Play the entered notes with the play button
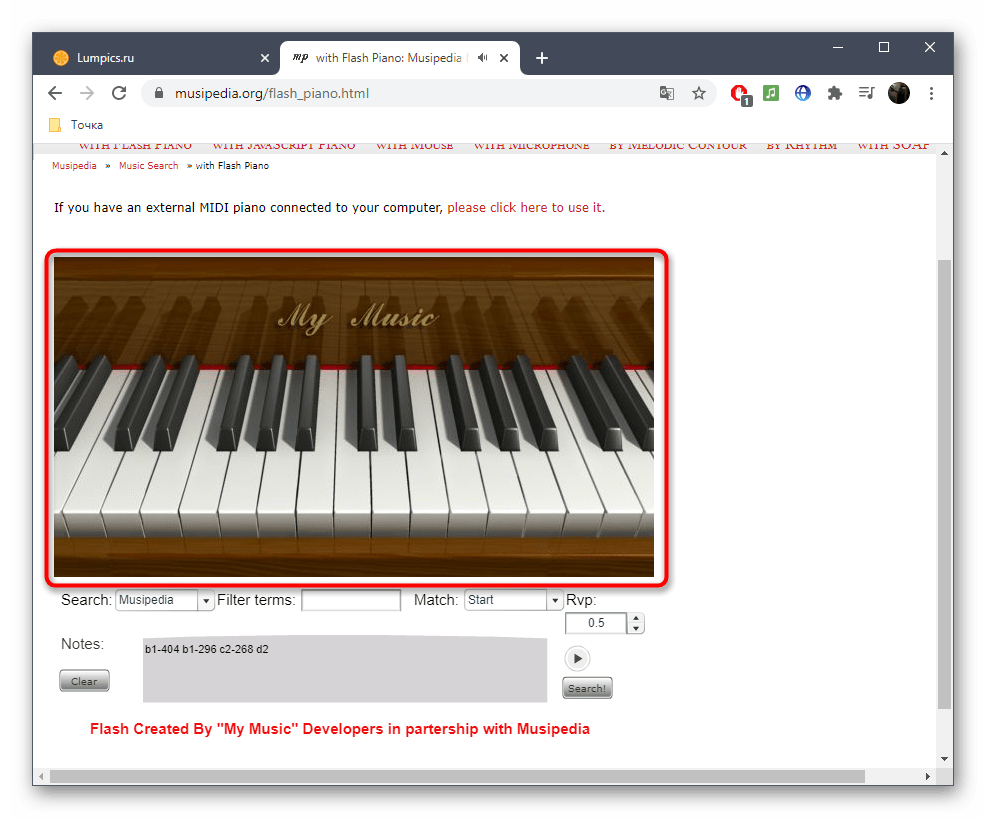986x818 pixels. tap(577, 658)
